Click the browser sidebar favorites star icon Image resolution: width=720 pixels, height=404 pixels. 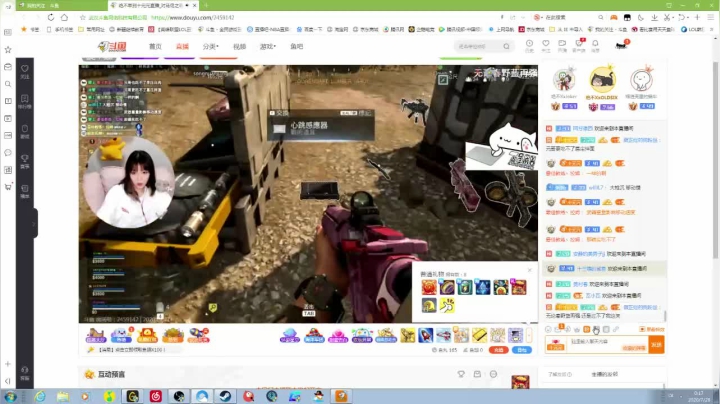[8, 50]
